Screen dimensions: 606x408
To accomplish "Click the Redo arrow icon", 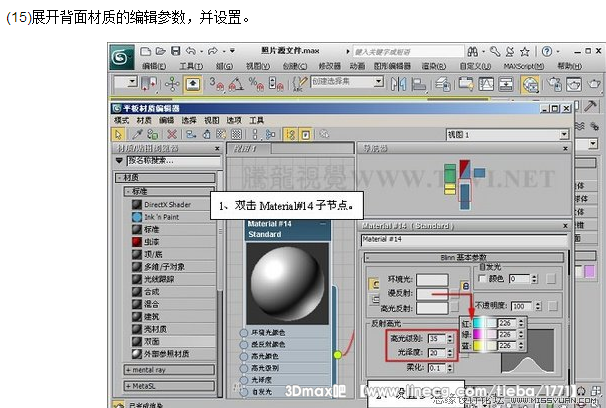I will [x=213, y=51].
